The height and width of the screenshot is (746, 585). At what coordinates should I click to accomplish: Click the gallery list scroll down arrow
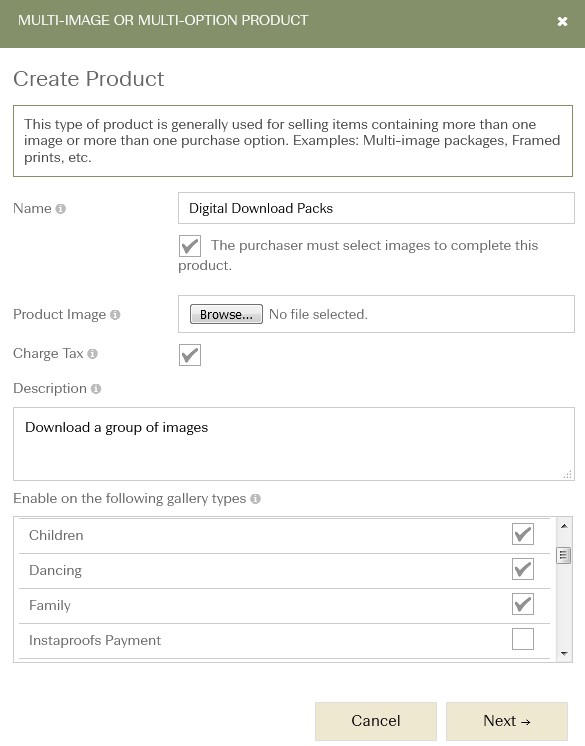click(x=564, y=654)
